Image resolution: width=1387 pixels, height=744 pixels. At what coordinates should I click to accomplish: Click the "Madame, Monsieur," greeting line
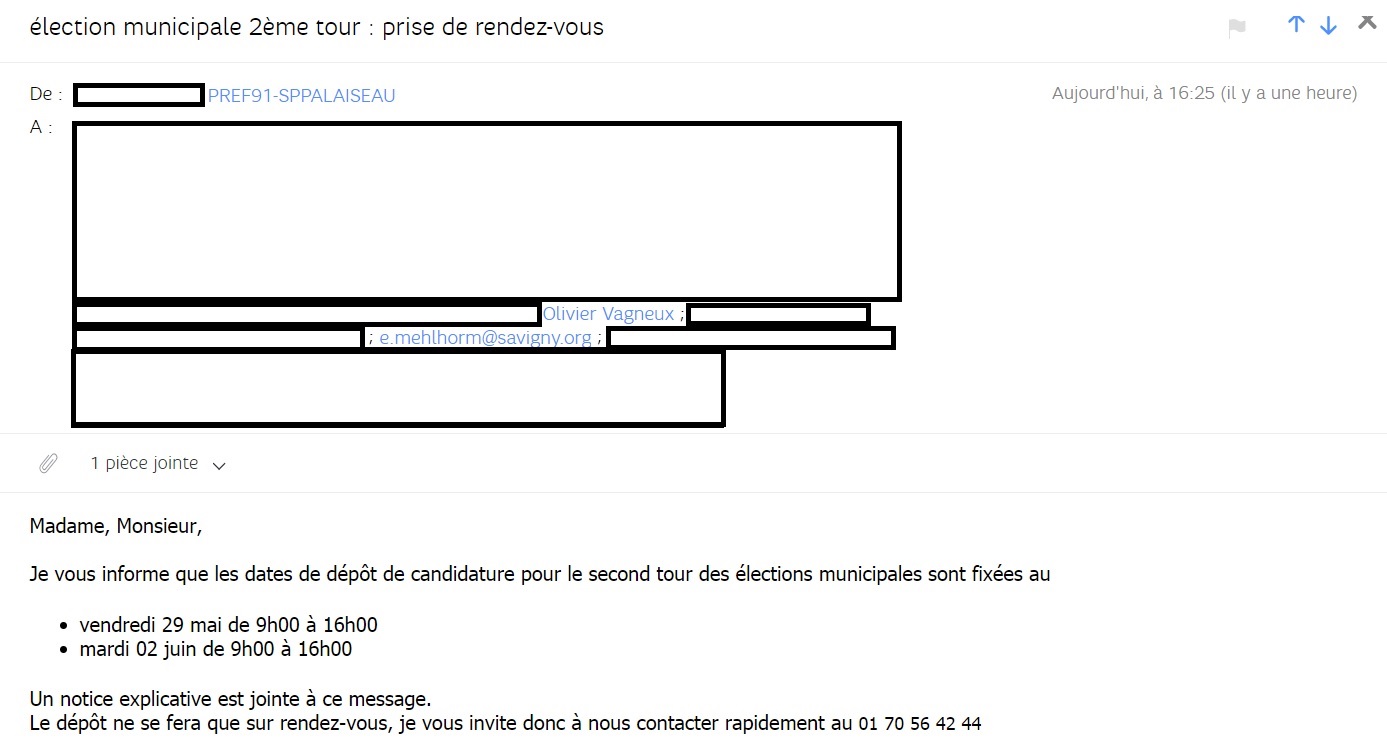tap(116, 526)
